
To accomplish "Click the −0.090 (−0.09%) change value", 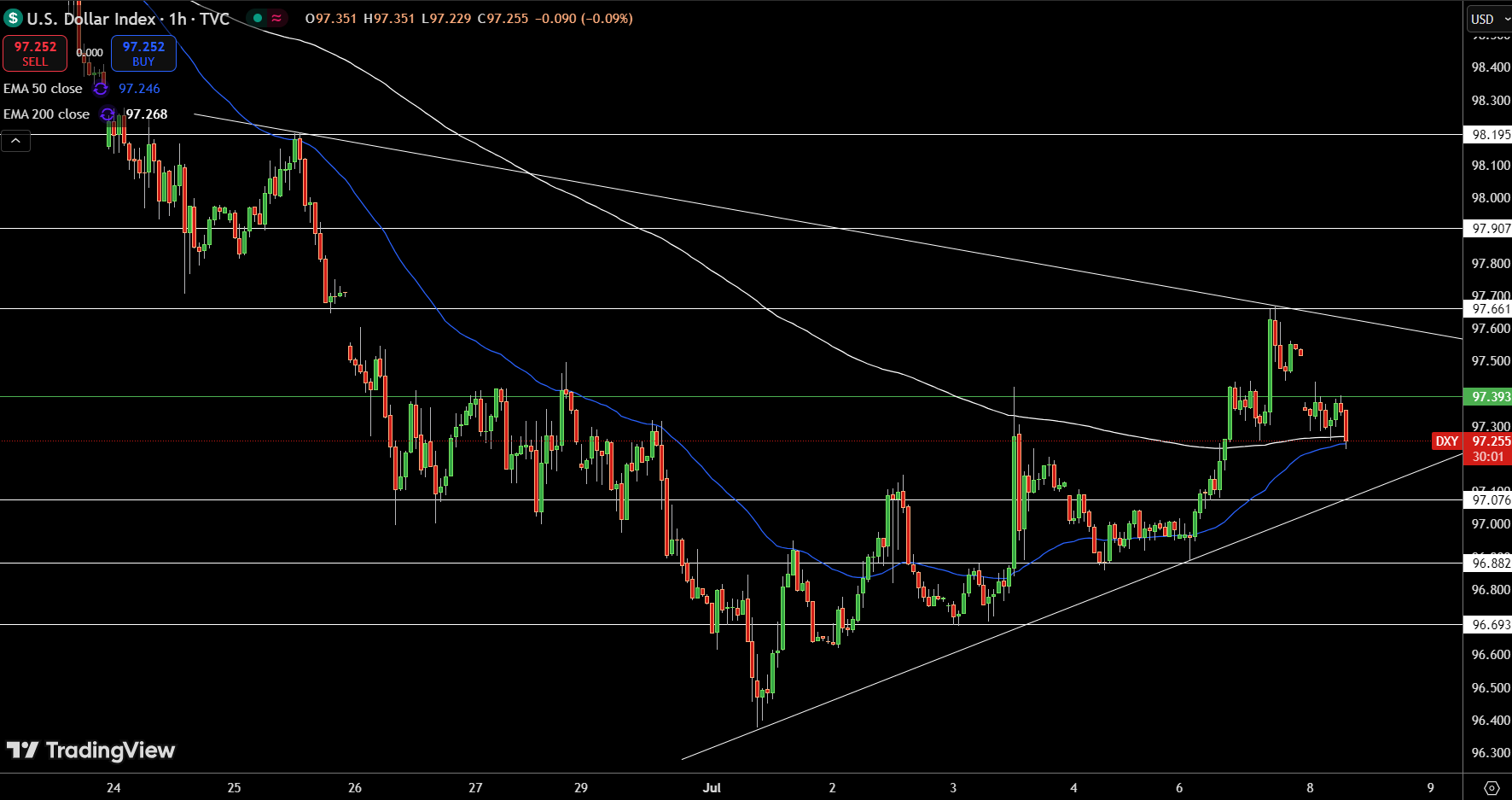I will pos(584,18).
